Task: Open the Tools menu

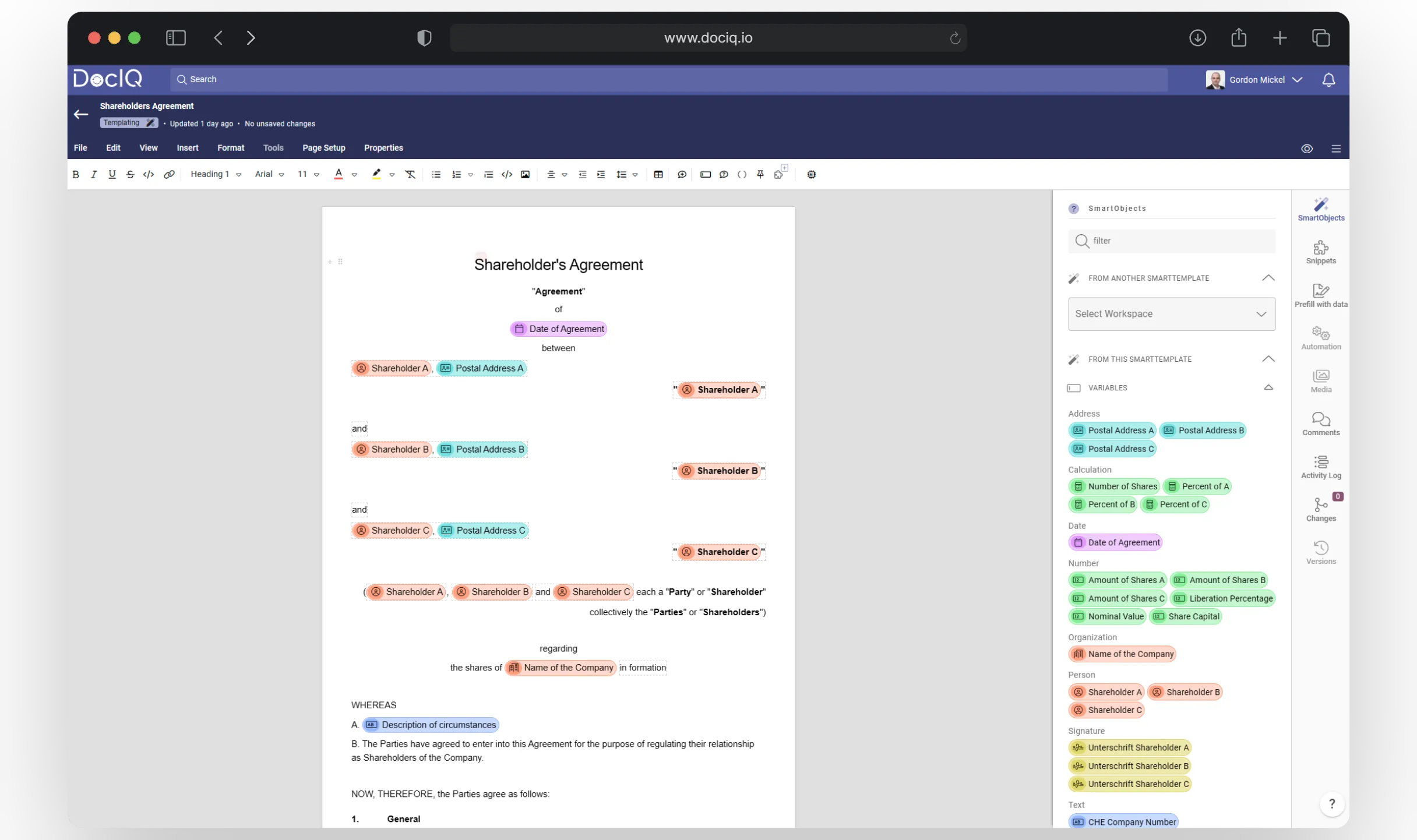Action: [x=274, y=148]
